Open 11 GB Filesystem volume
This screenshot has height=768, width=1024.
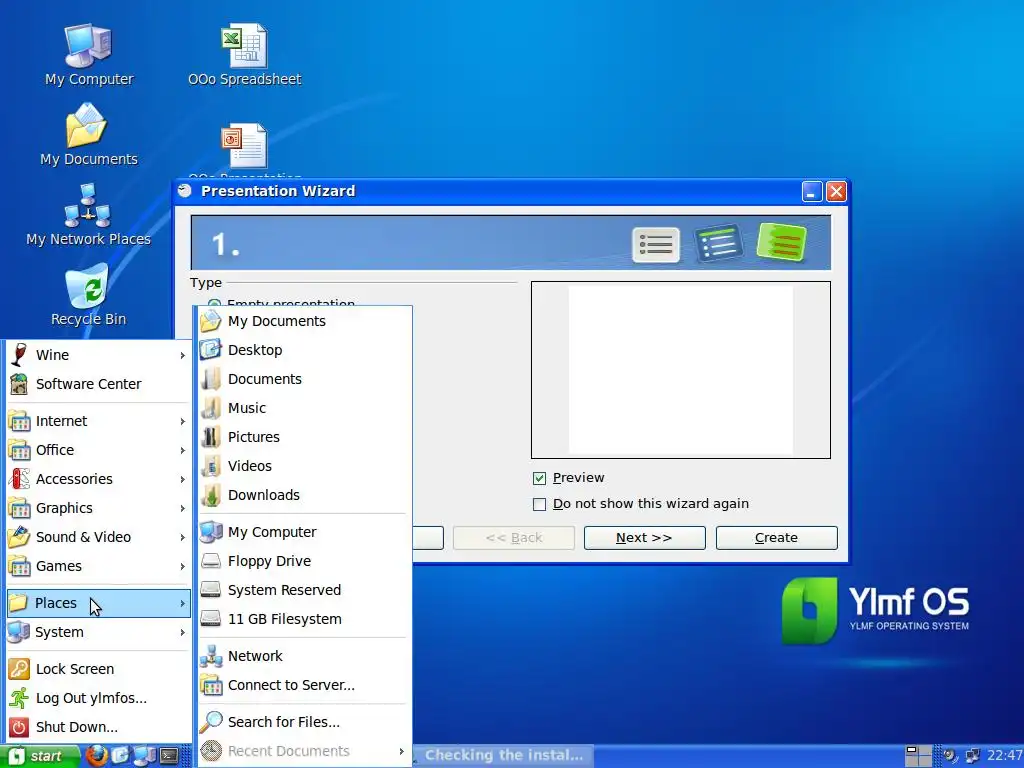(303, 619)
